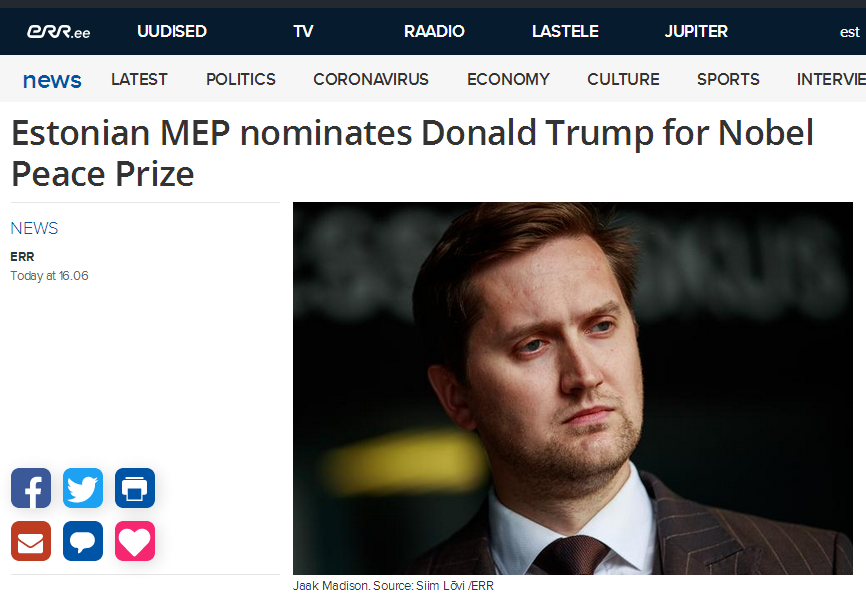Click the blue news logo
The height and width of the screenshot is (599, 866).
[52, 80]
